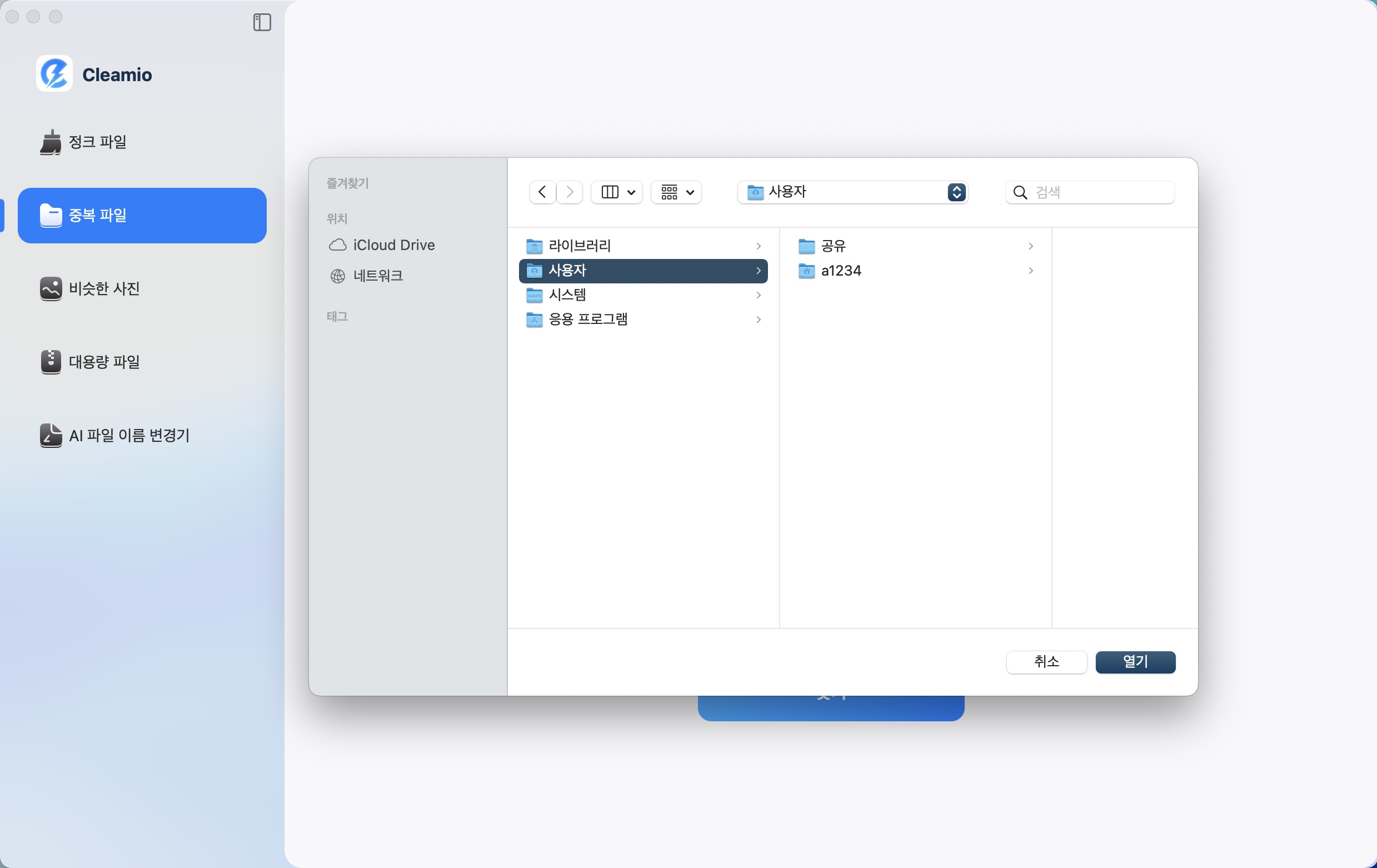Select the a1234 home folder
The height and width of the screenshot is (868, 1377).
click(841, 271)
